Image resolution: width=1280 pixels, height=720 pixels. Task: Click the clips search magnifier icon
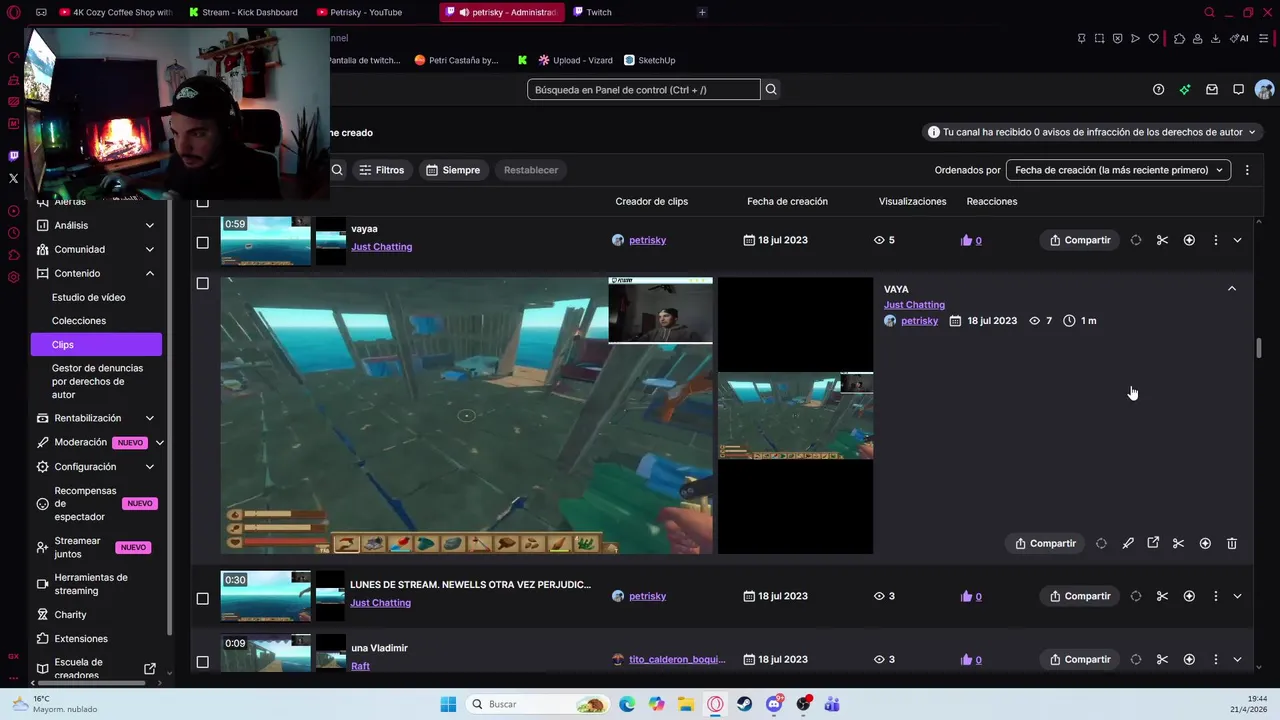[337, 170]
